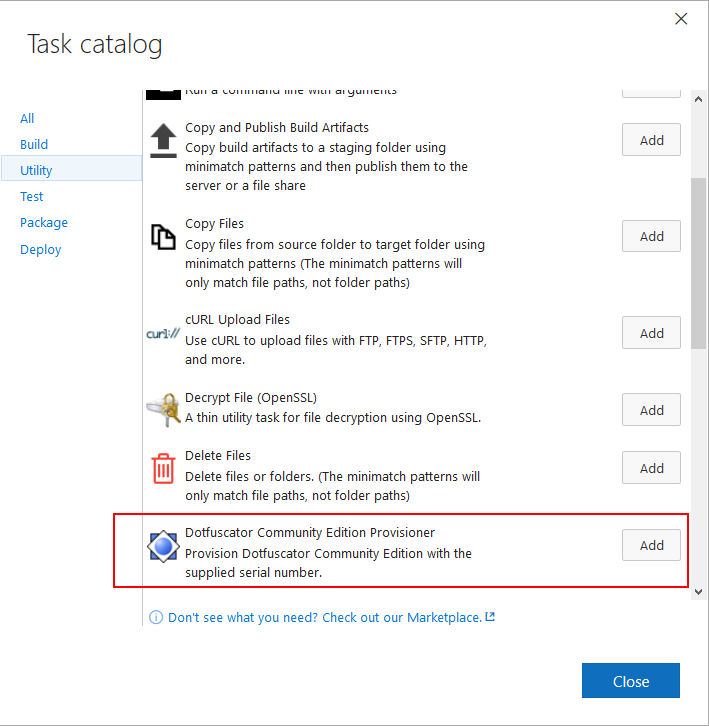Add the Dotfuscator Community Edition Provisioner task

[x=651, y=545]
